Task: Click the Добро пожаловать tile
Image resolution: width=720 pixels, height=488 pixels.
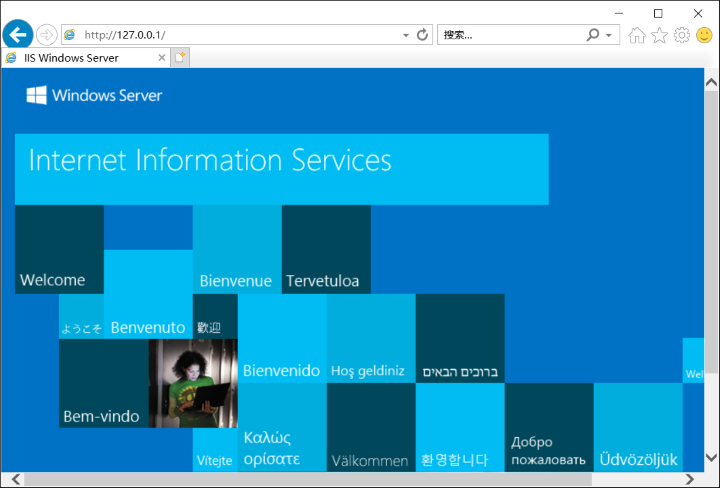Action: click(549, 427)
